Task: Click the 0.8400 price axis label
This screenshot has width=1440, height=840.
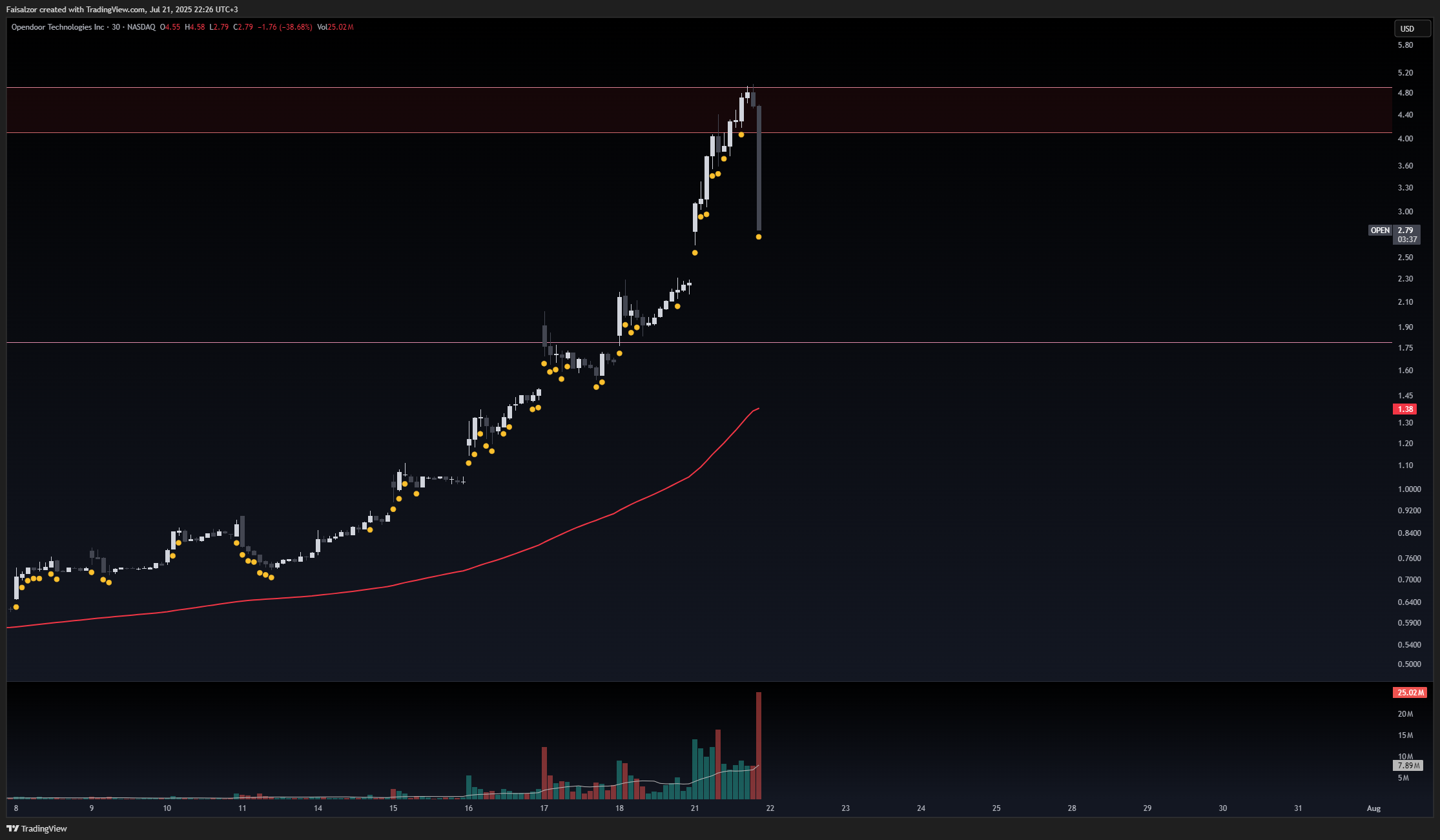Action: click(1409, 533)
